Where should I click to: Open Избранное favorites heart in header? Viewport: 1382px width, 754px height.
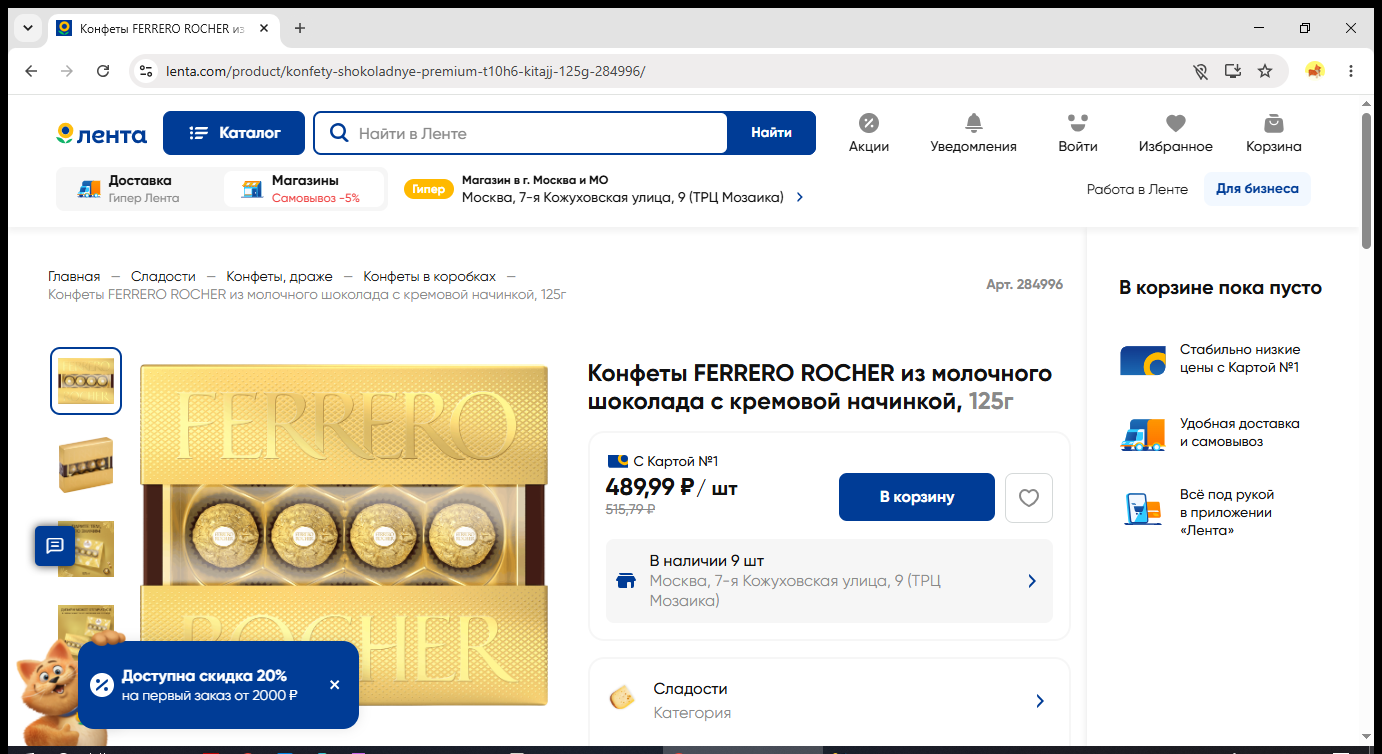pos(1175,133)
